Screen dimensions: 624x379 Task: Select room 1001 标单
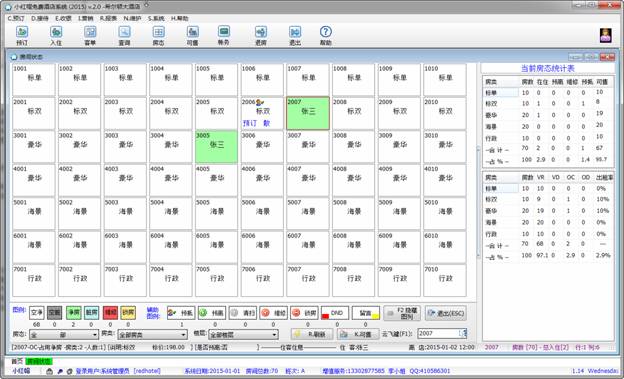[34, 80]
